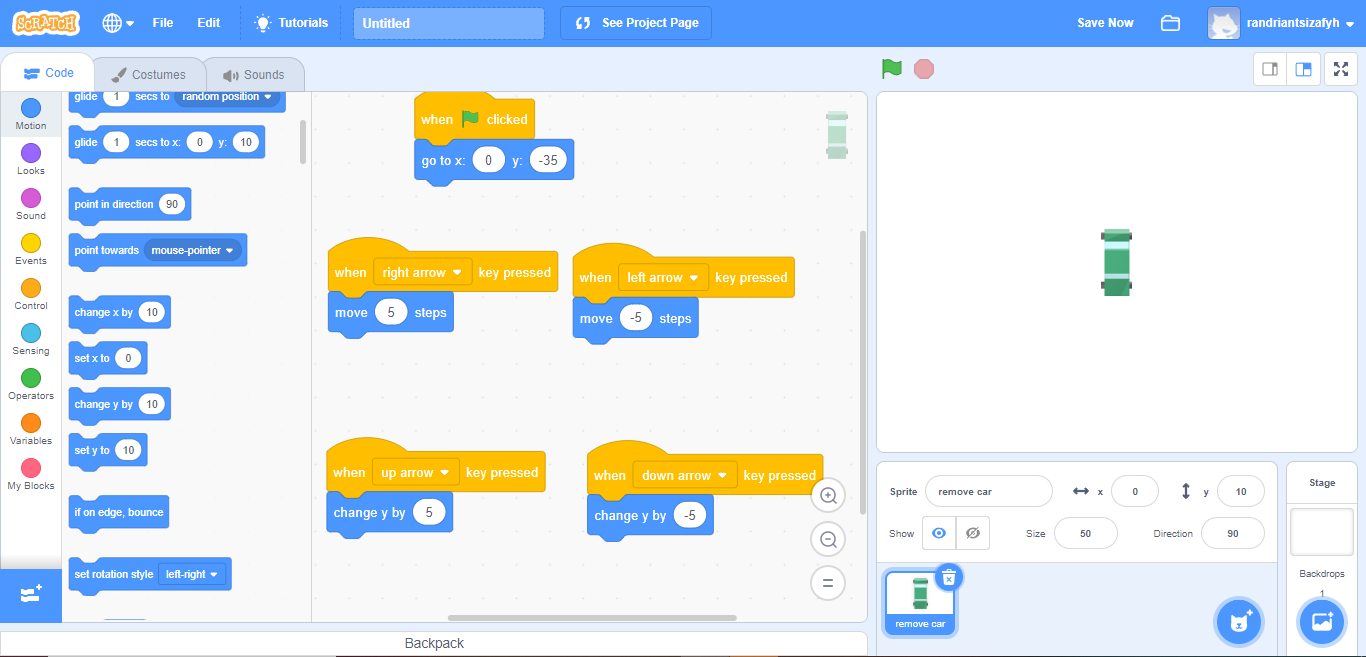Click the 'go to x' block's y value -35

click(x=548, y=160)
